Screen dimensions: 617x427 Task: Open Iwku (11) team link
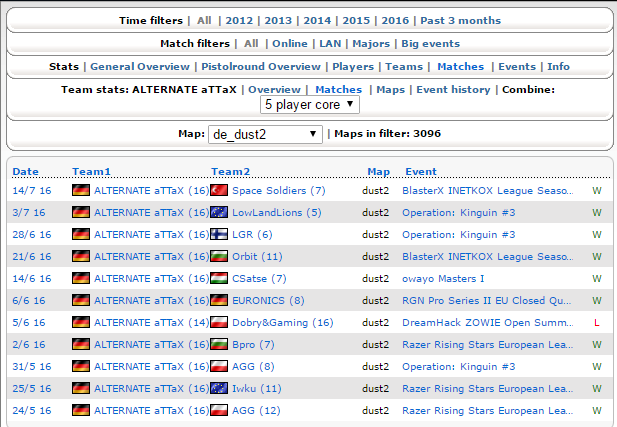(257, 388)
